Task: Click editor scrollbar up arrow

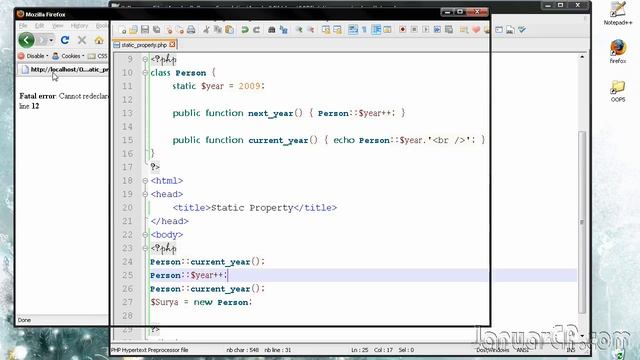Action: coord(582,57)
